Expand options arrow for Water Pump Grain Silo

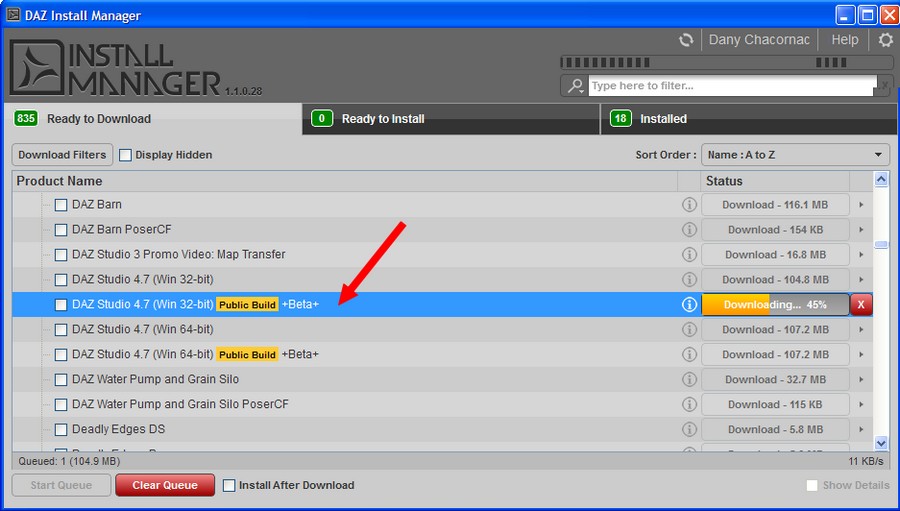pyautogui.click(x=861, y=380)
